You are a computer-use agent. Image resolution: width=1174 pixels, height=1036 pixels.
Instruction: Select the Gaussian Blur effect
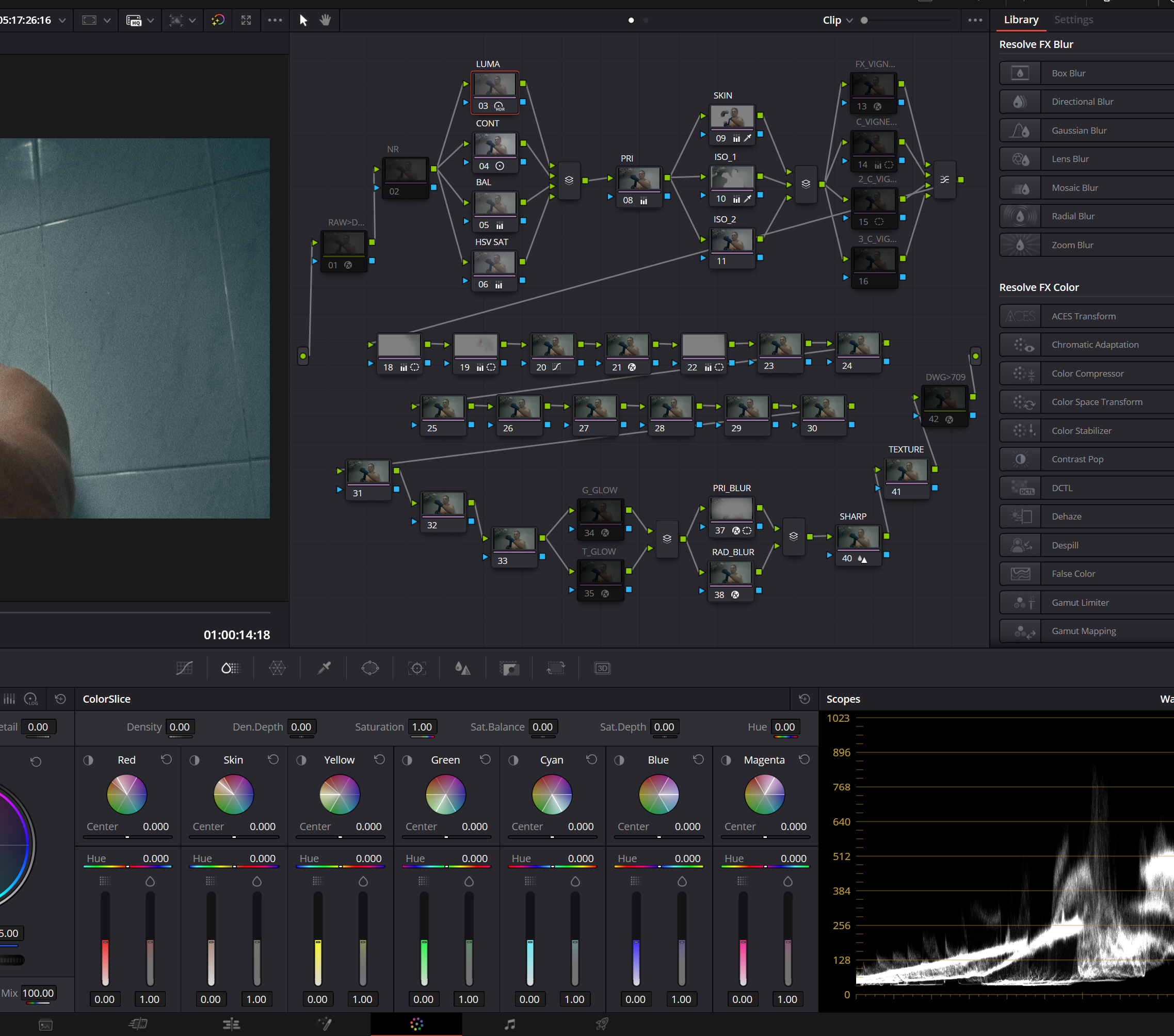pos(1079,131)
